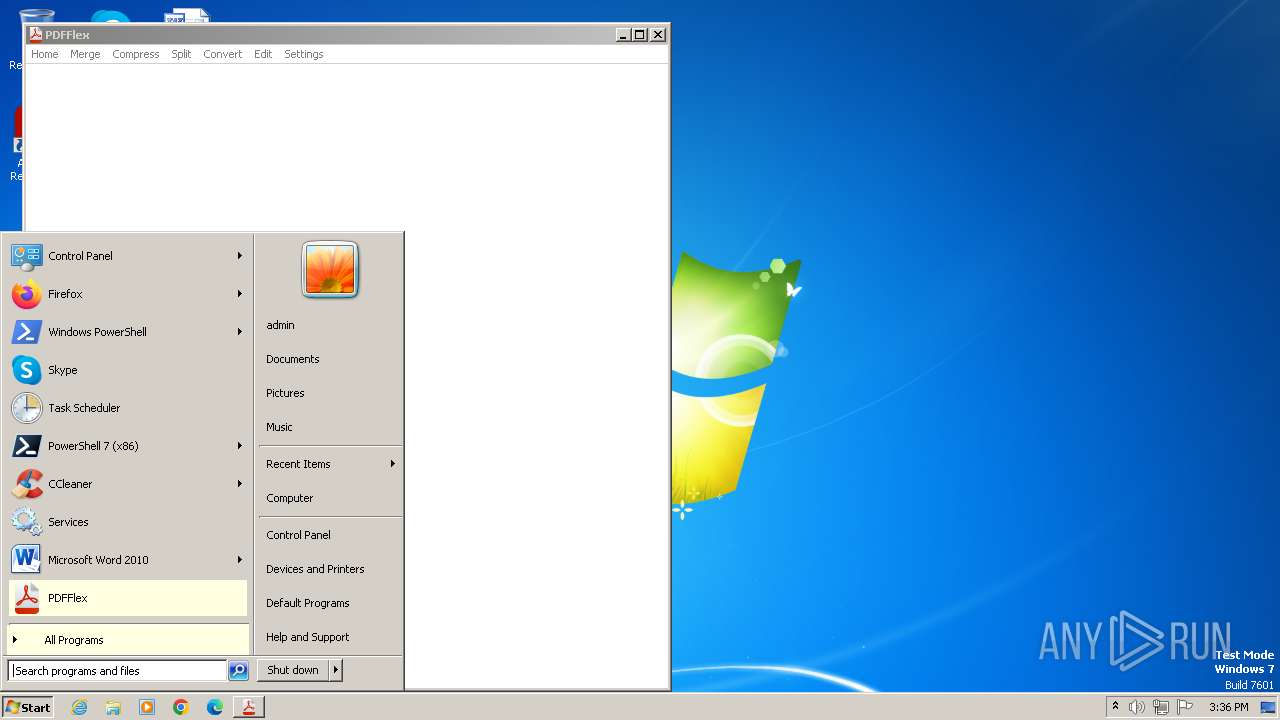
Task: Expand Windows PowerShell jump list arrow
Action: 240,332
